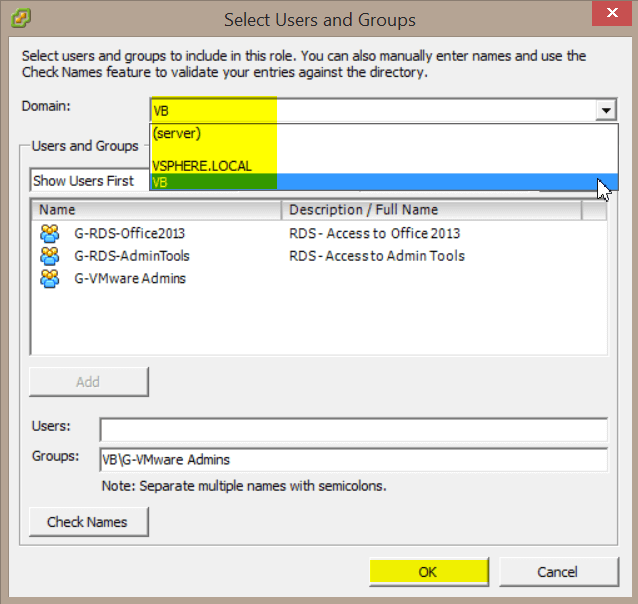The height and width of the screenshot is (604, 638).
Task: Select the G-RDS-AdminTools group row
Action: pyautogui.click(x=319, y=256)
